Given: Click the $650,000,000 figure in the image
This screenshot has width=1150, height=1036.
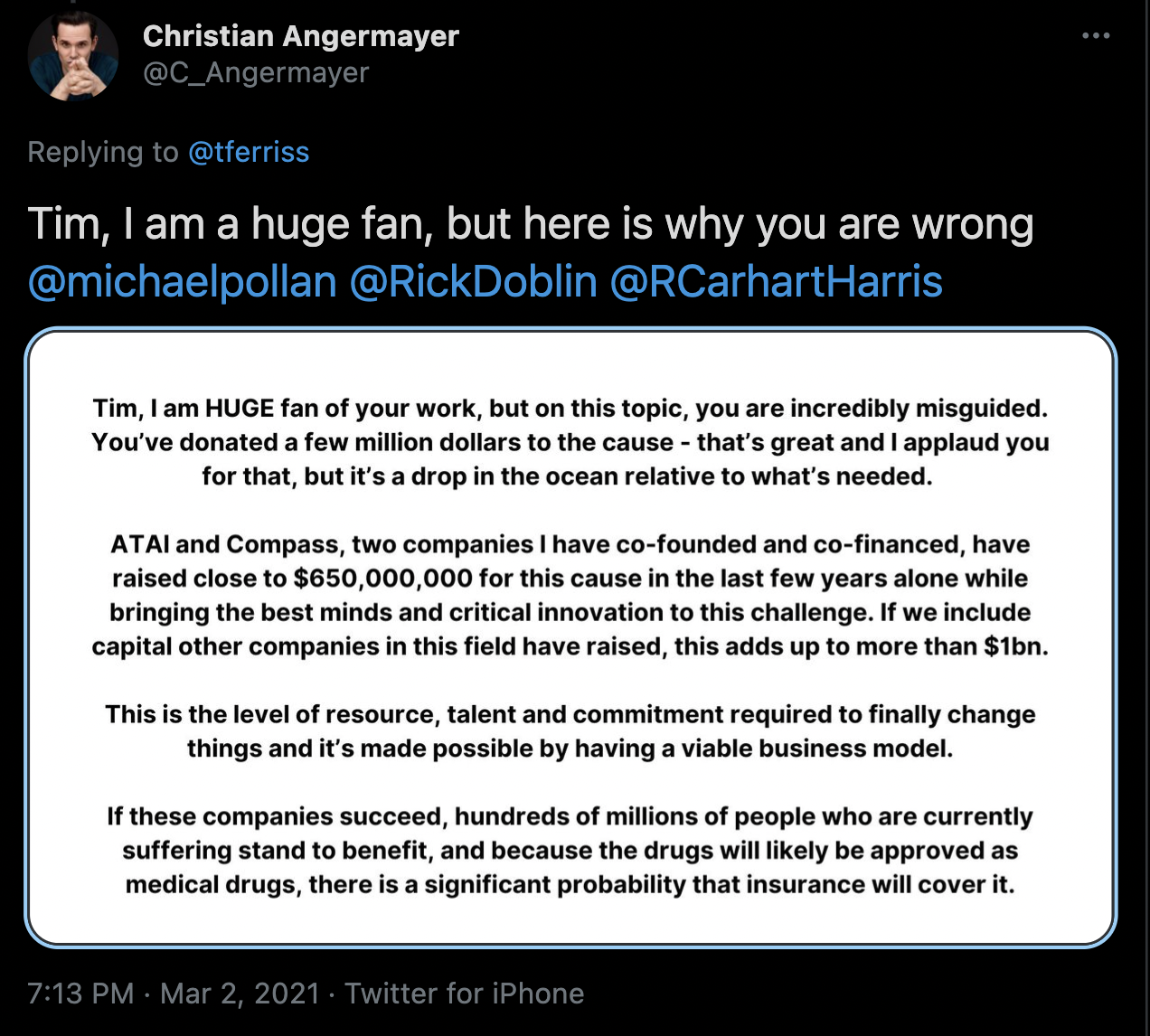Looking at the screenshot, I should coord(382,579).
